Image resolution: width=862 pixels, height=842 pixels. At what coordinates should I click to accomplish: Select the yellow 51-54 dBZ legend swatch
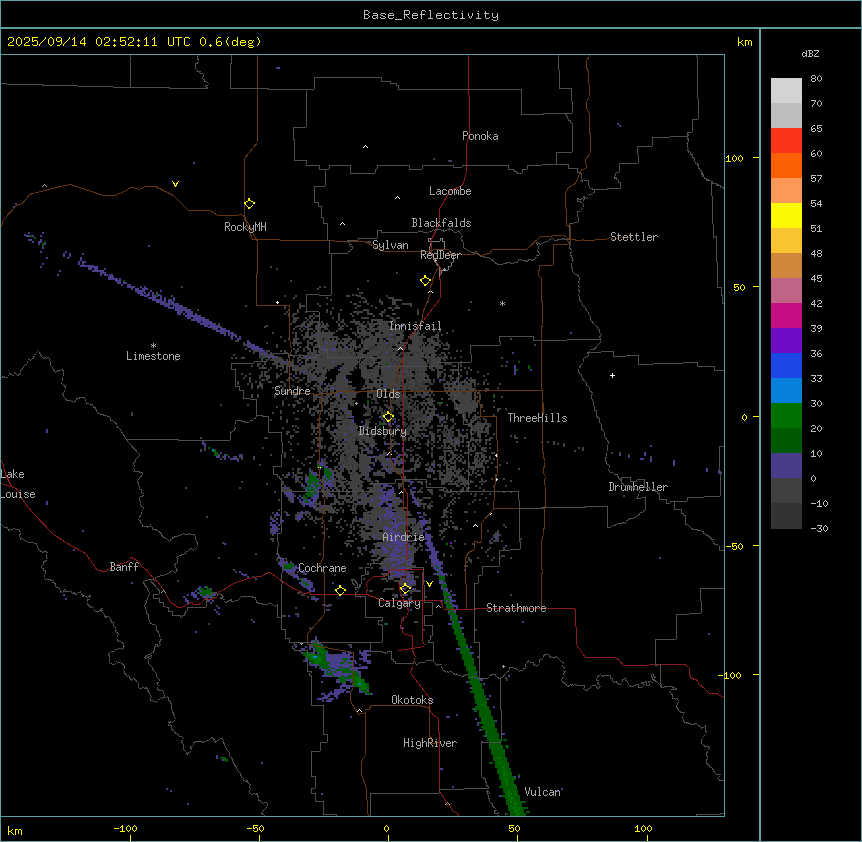786,215
